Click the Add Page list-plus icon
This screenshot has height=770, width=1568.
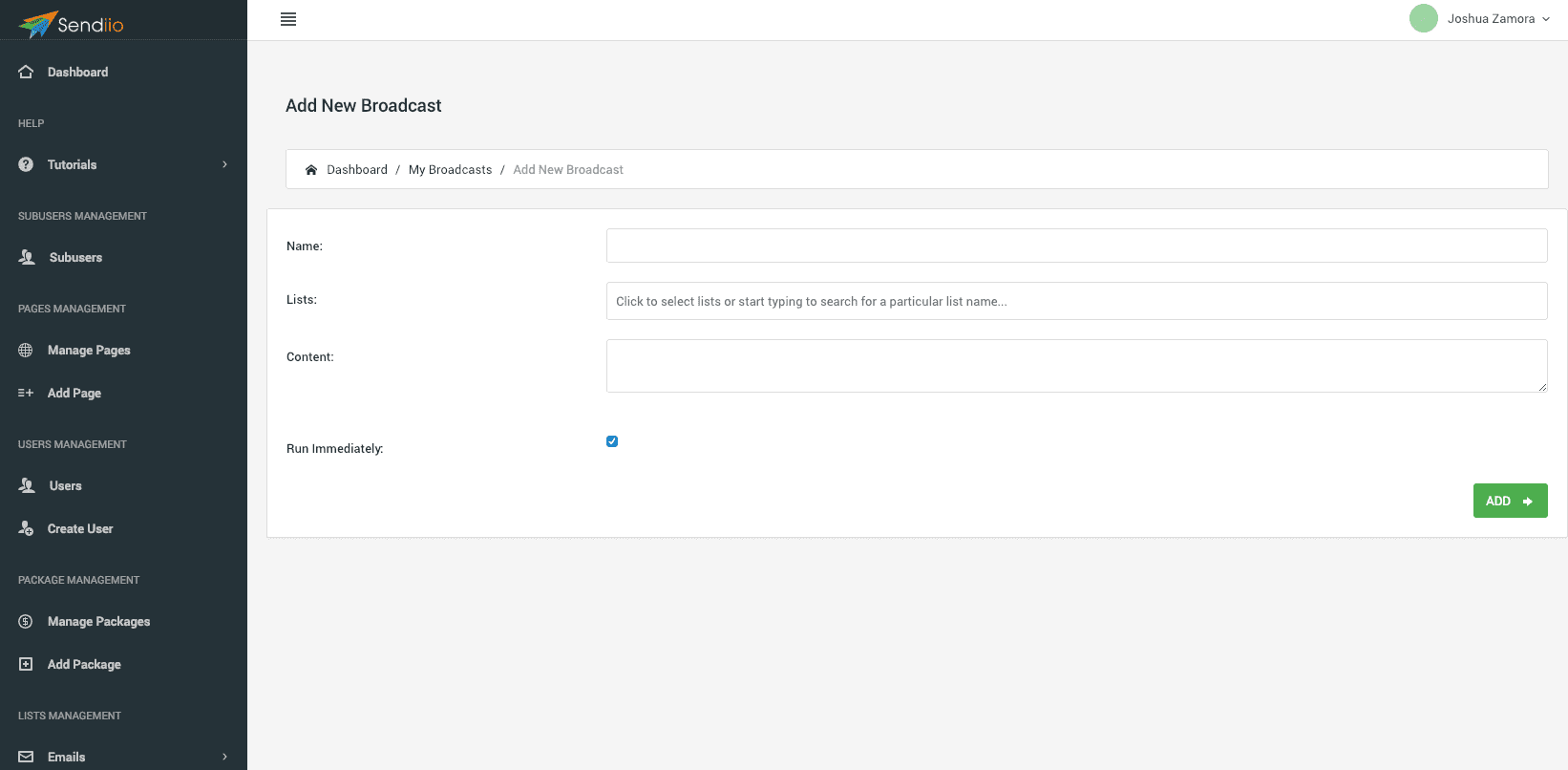(26, 393)
